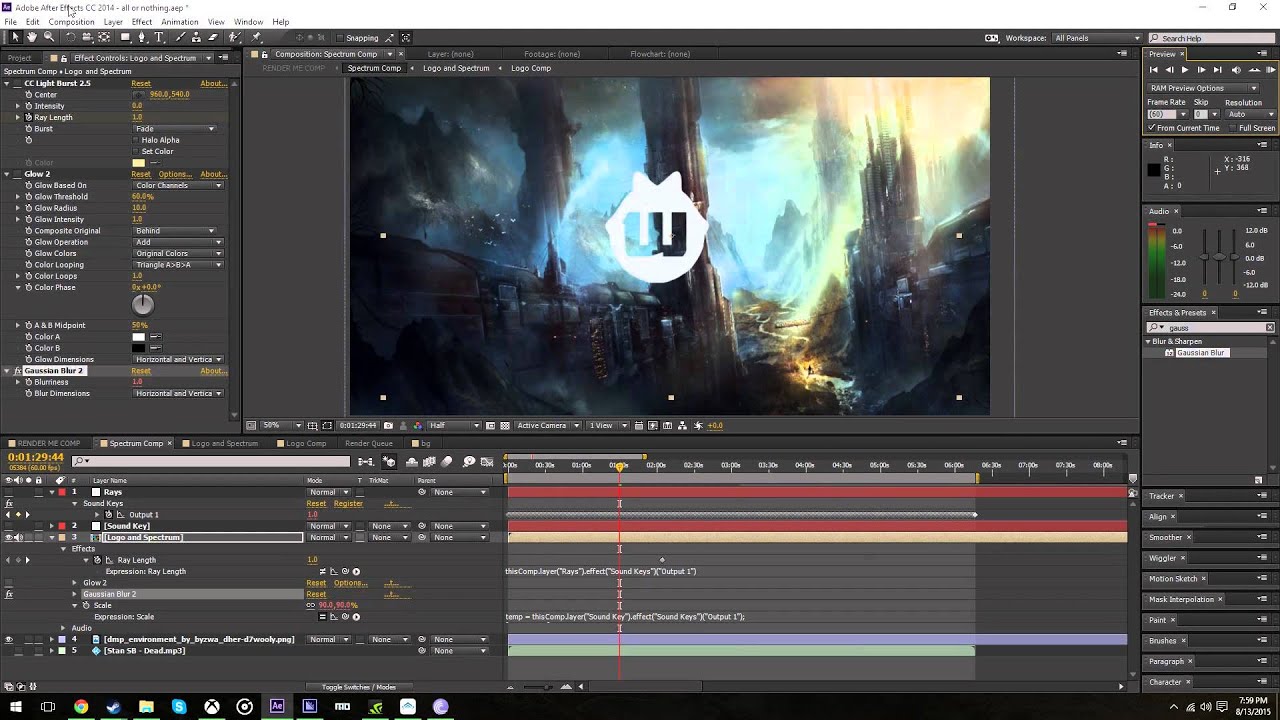
Task: Switch to RENDER ME COMP timeline tab
Action: click(48, 443)
